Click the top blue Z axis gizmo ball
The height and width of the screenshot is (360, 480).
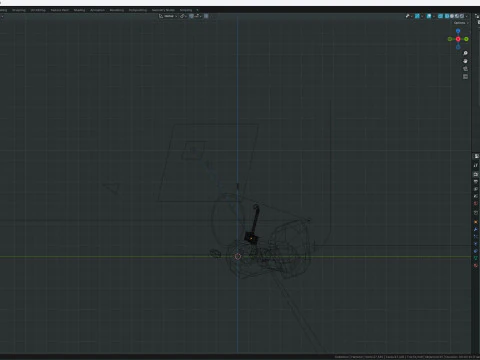pyautogui.click(x=458, y=31)
